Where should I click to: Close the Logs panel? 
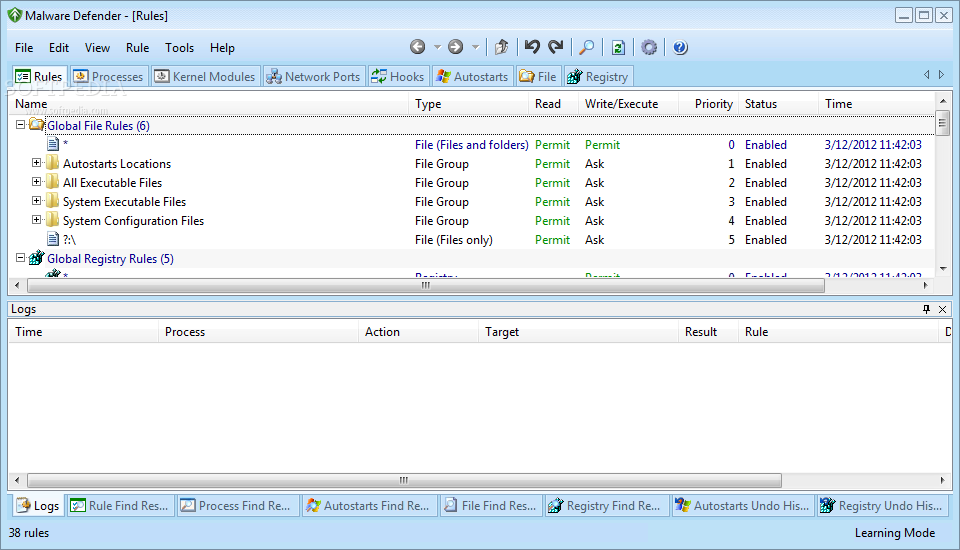(x=943, y=309)
